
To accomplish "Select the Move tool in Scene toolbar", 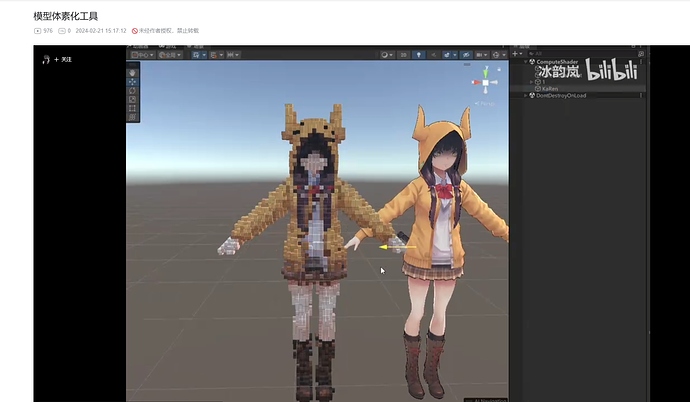I will click(132, 82).
